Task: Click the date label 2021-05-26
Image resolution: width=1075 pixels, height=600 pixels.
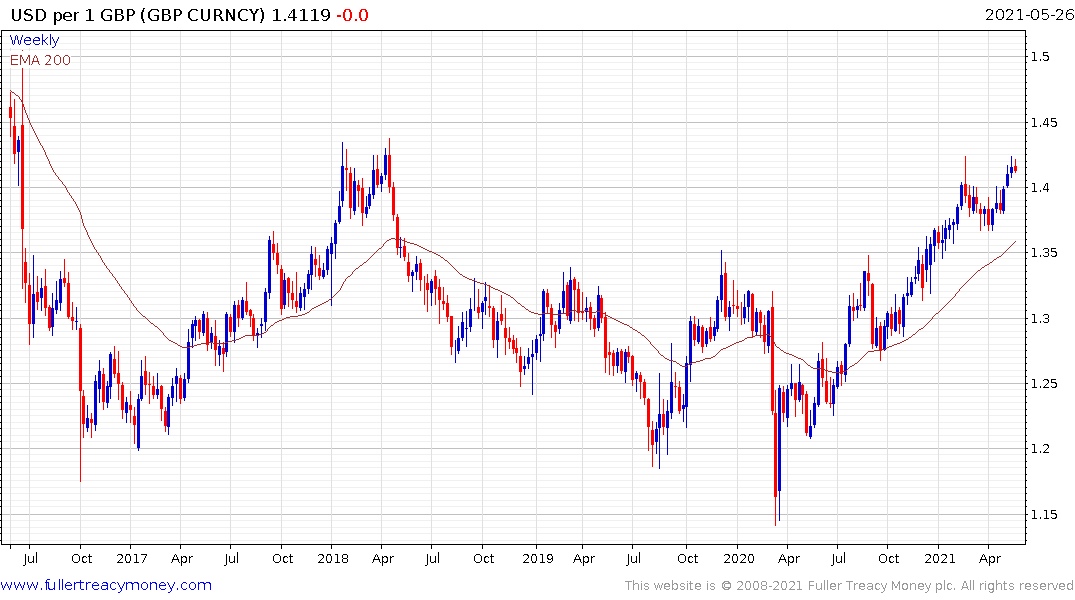Action: [x=1029, y=15]
